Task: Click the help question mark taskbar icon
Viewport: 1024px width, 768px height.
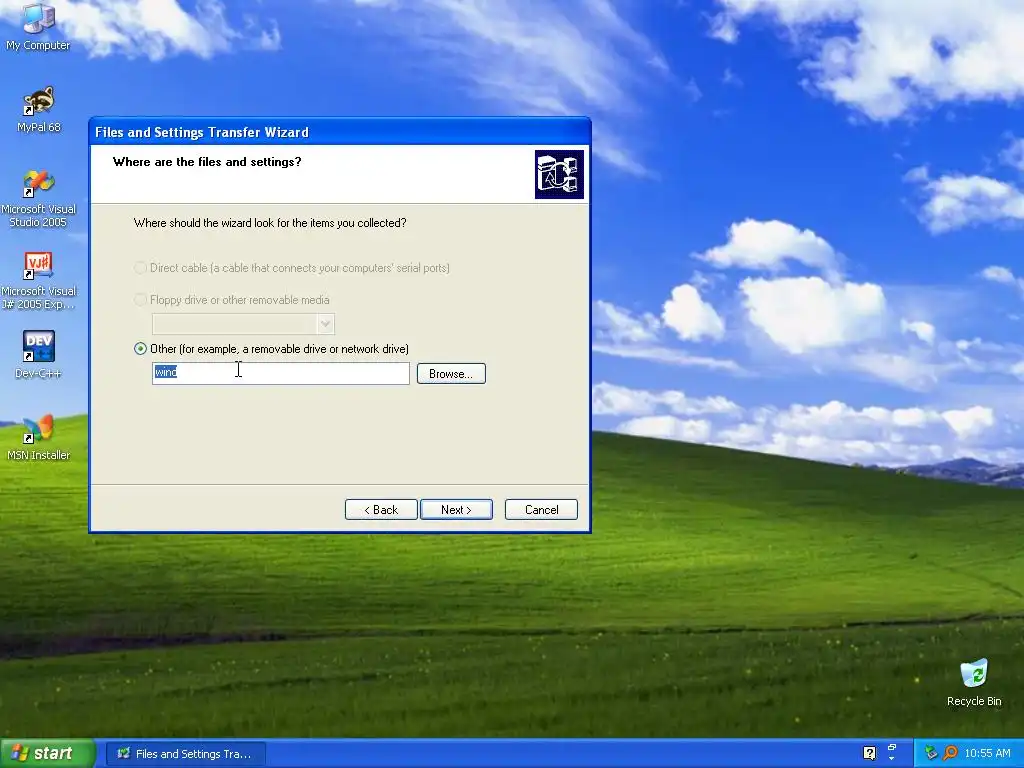Action: (869, 753)
